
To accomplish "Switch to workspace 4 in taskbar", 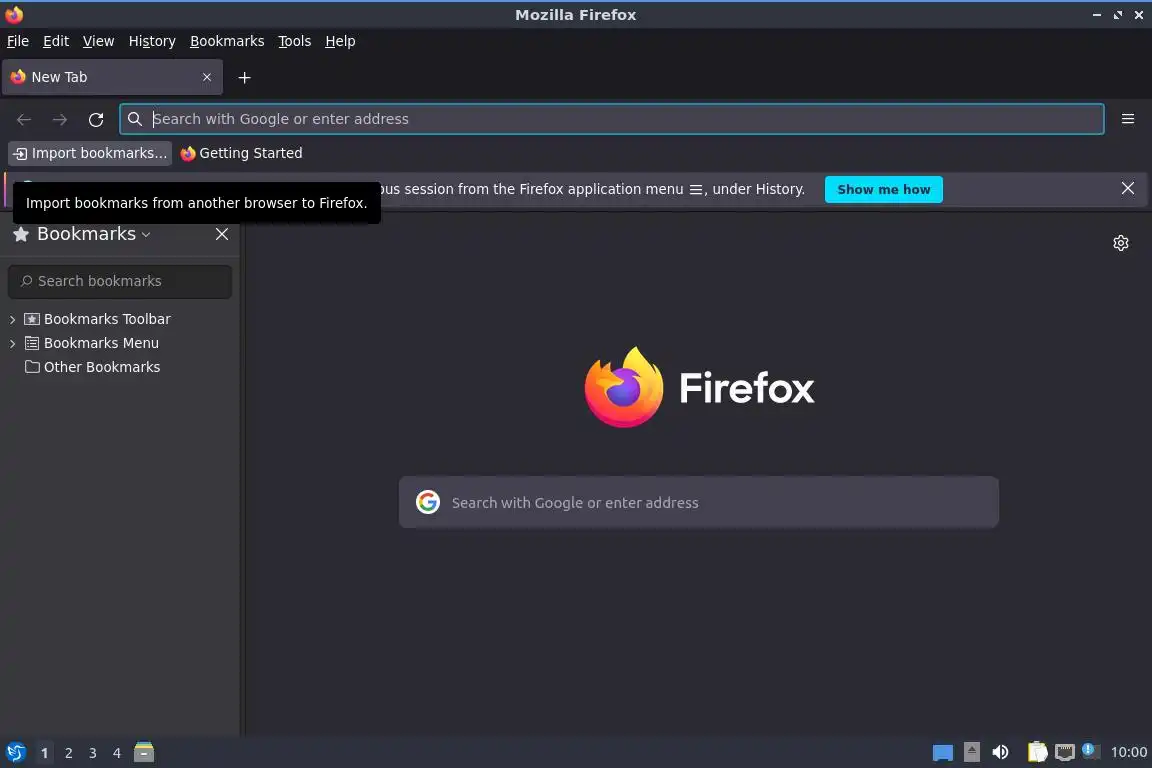I will 117,753.
